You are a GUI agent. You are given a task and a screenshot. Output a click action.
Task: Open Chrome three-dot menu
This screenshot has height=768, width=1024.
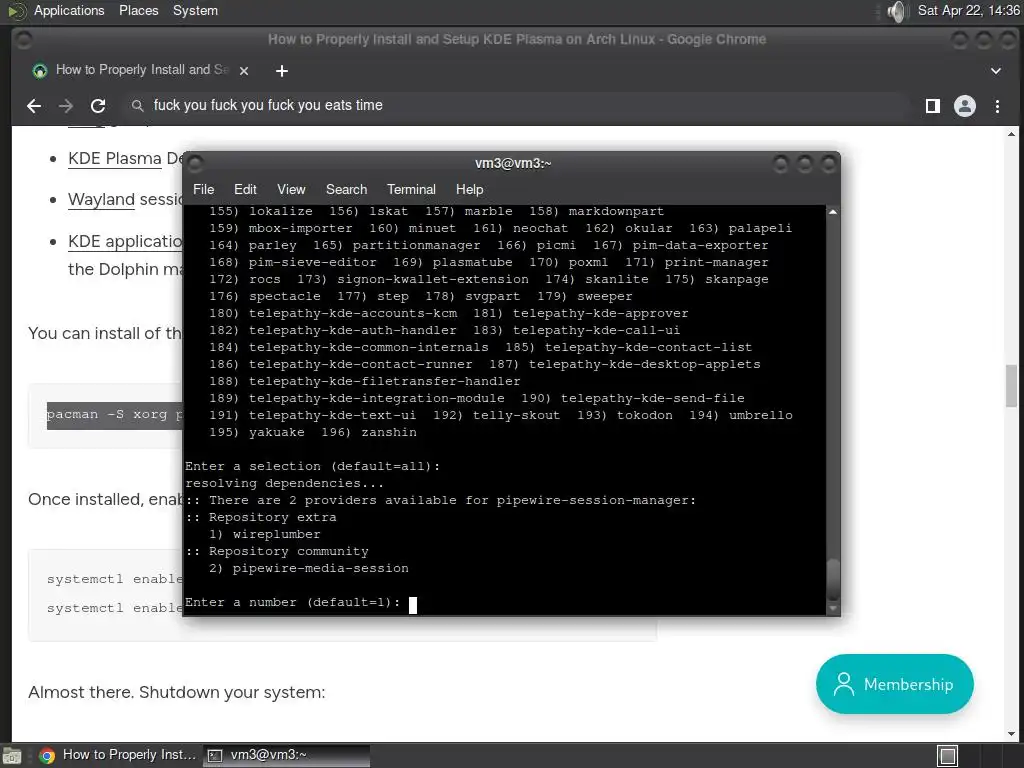pos(997,106)
